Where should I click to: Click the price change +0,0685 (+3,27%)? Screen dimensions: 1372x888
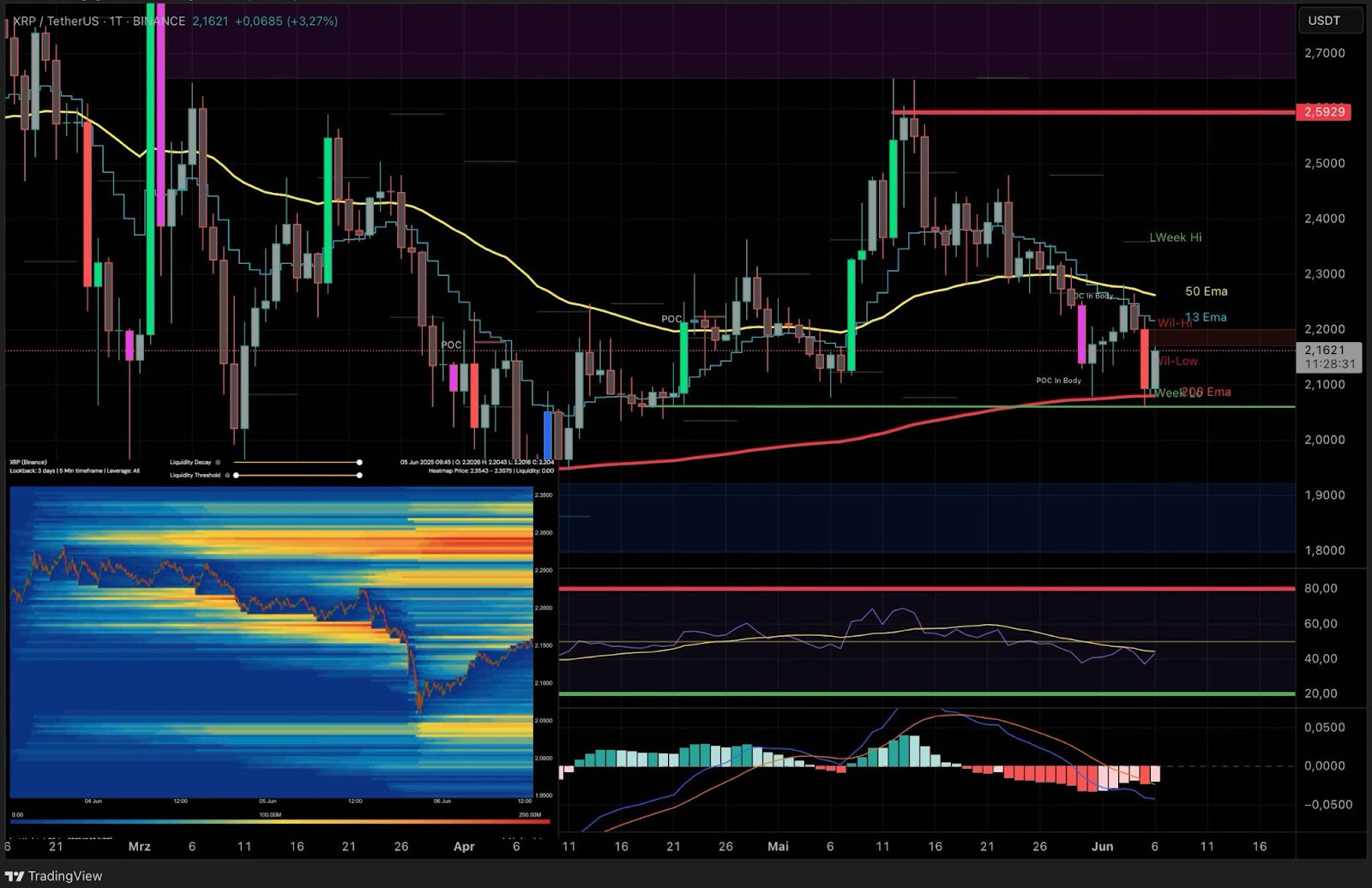point(286,21)
